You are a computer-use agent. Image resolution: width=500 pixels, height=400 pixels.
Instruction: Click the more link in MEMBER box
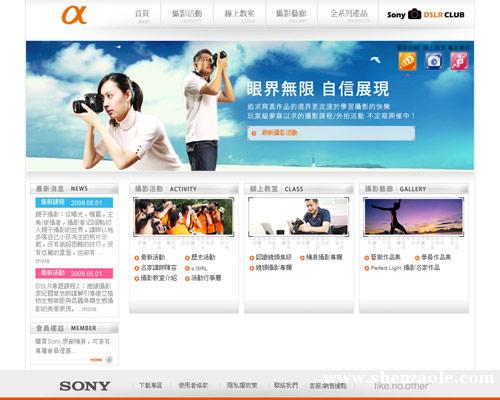pos(96,360)
